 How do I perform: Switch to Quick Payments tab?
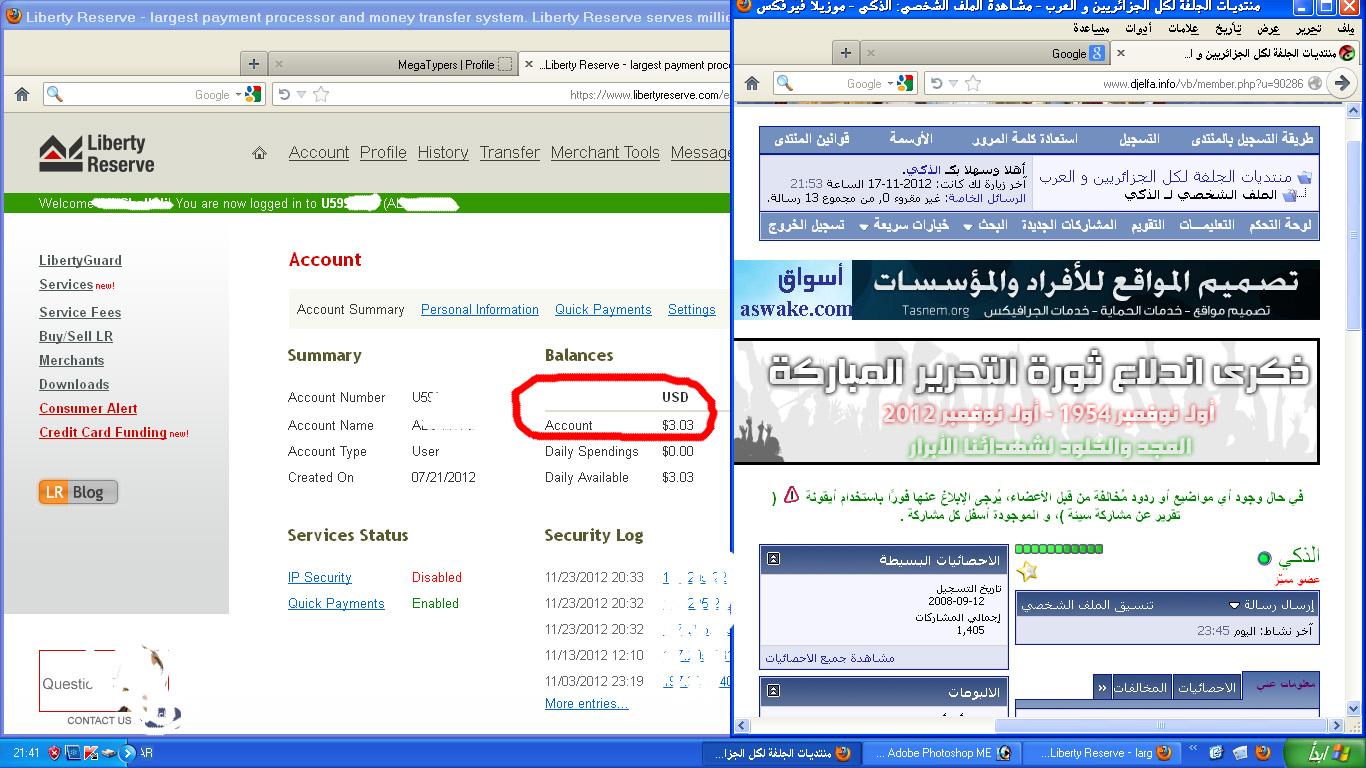tap(603, 309)
